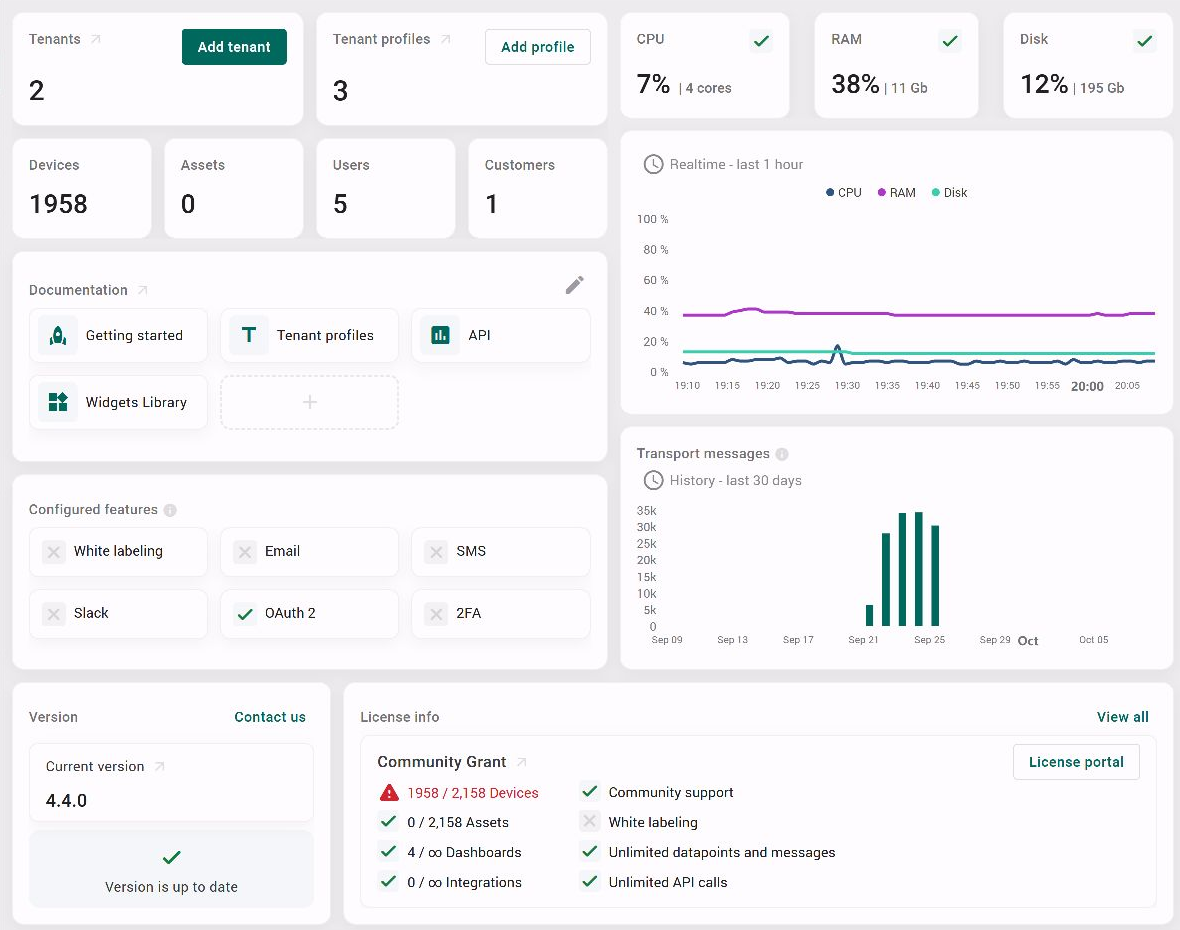Click the Add tenant button
The image size is (1180, 930).
[x=234, y=47]
